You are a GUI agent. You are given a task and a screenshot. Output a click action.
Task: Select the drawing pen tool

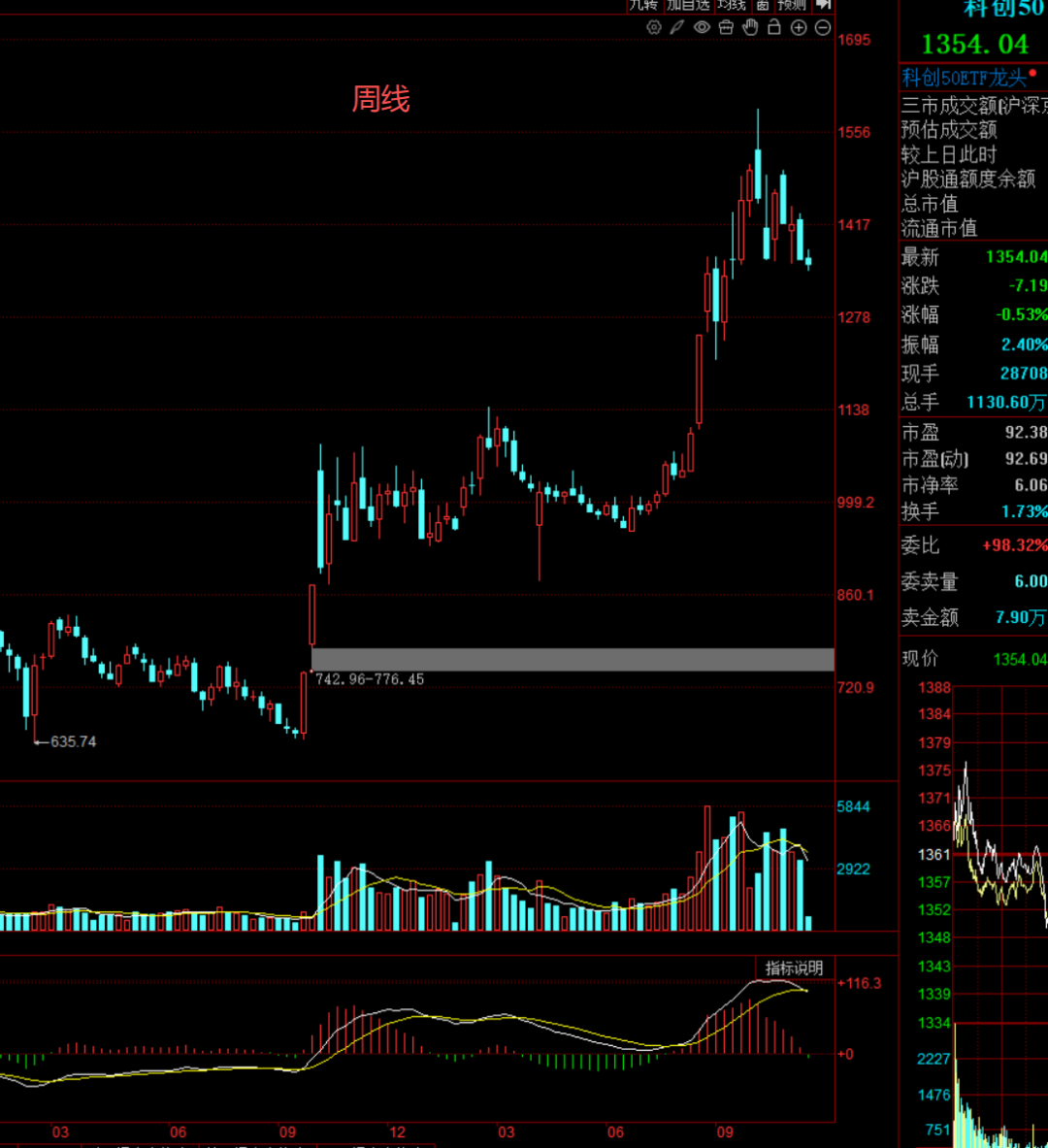click(x=677, y=28)
